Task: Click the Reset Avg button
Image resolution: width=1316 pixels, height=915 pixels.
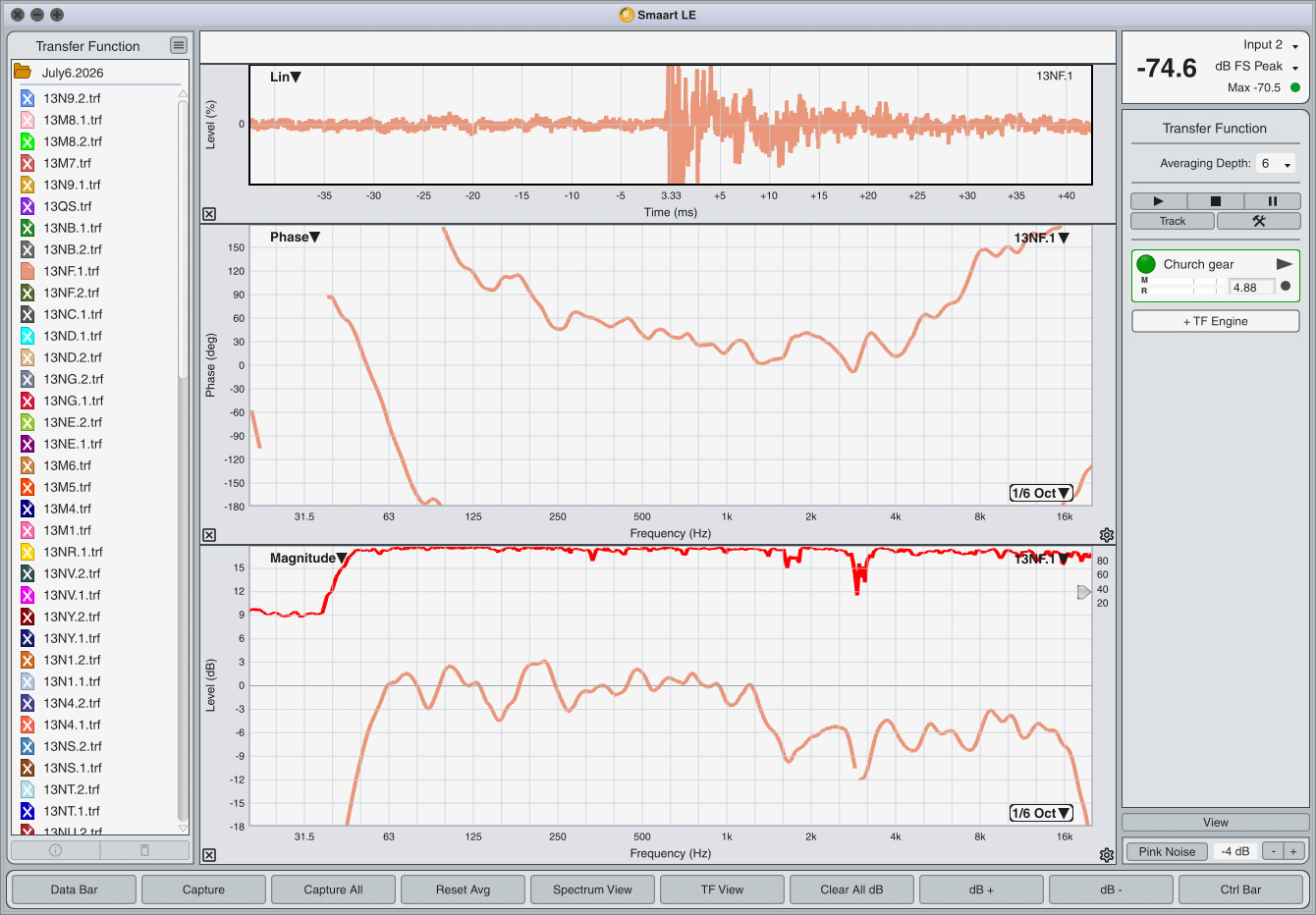Action: (x=463, y=889)
